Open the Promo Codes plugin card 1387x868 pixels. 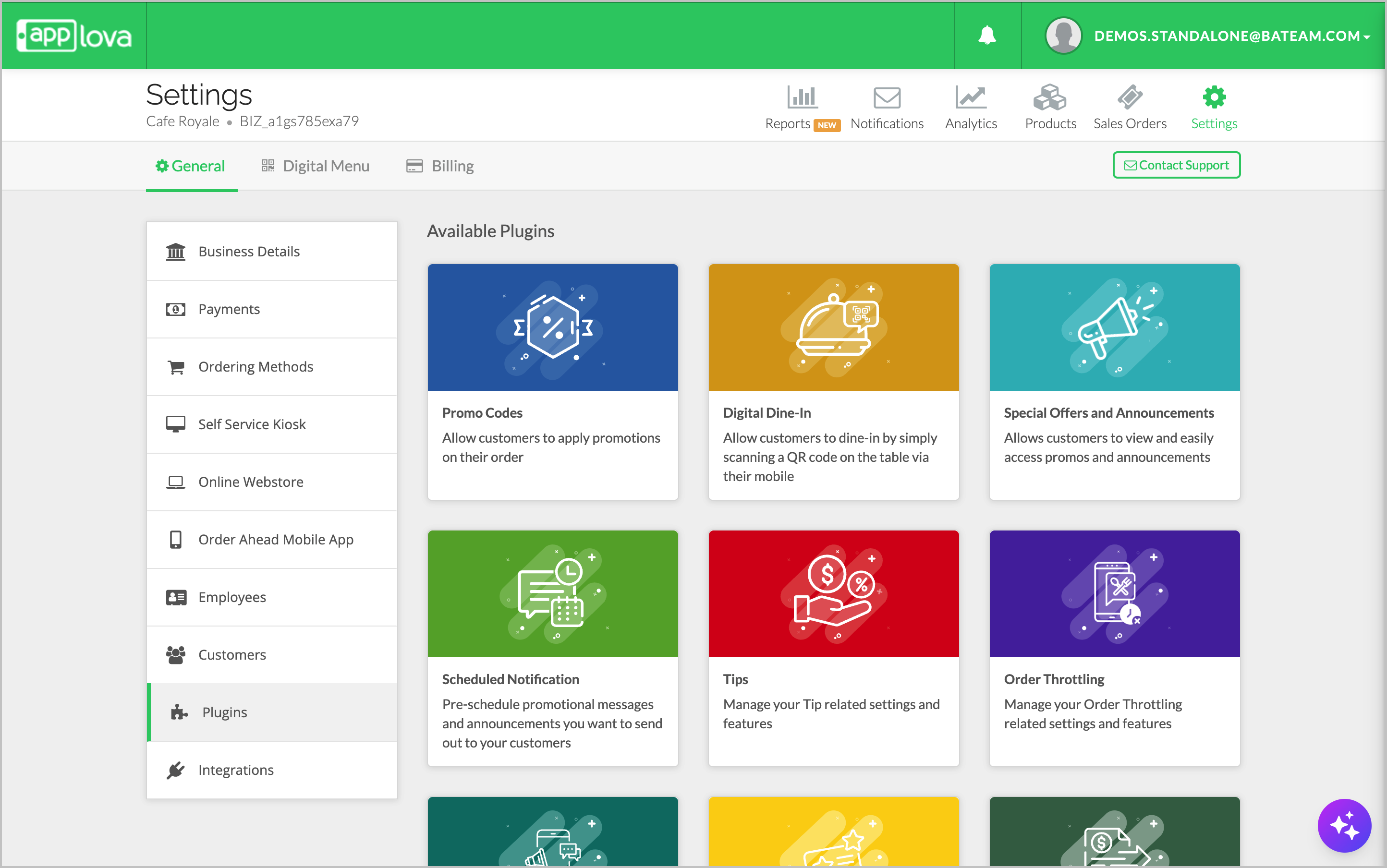(x=552, y=381)
